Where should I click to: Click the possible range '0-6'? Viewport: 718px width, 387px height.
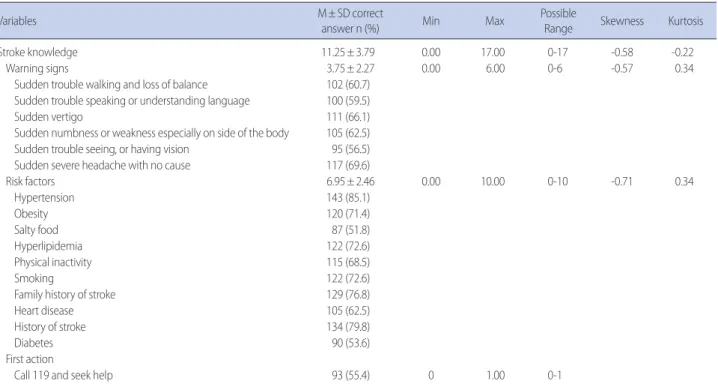pos(555,69)
